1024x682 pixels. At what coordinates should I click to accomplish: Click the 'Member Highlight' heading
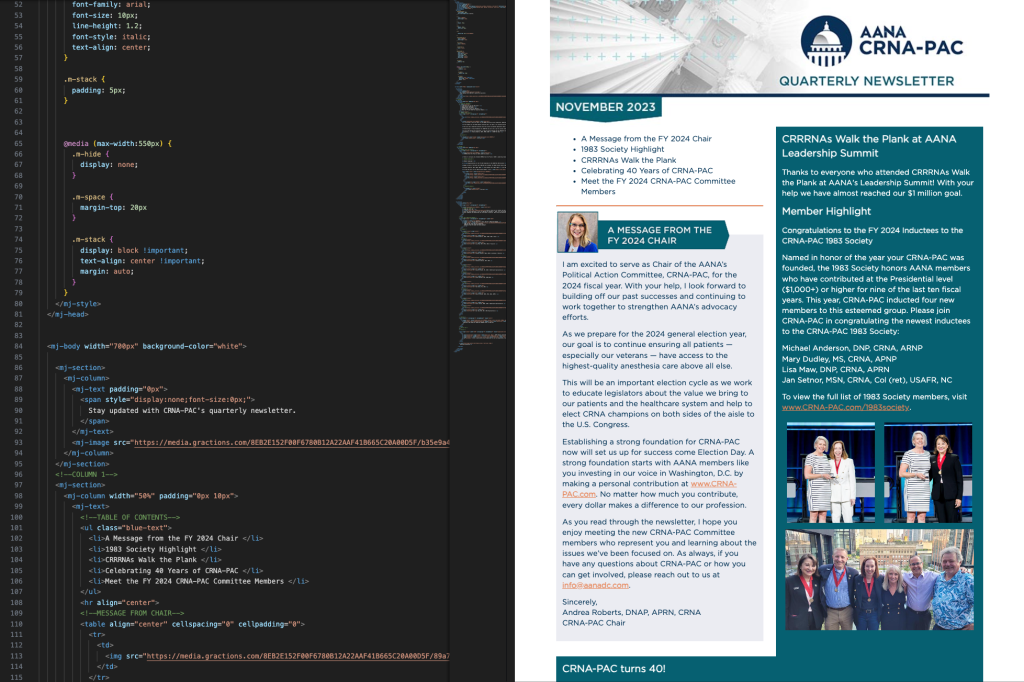pos(826,211)
